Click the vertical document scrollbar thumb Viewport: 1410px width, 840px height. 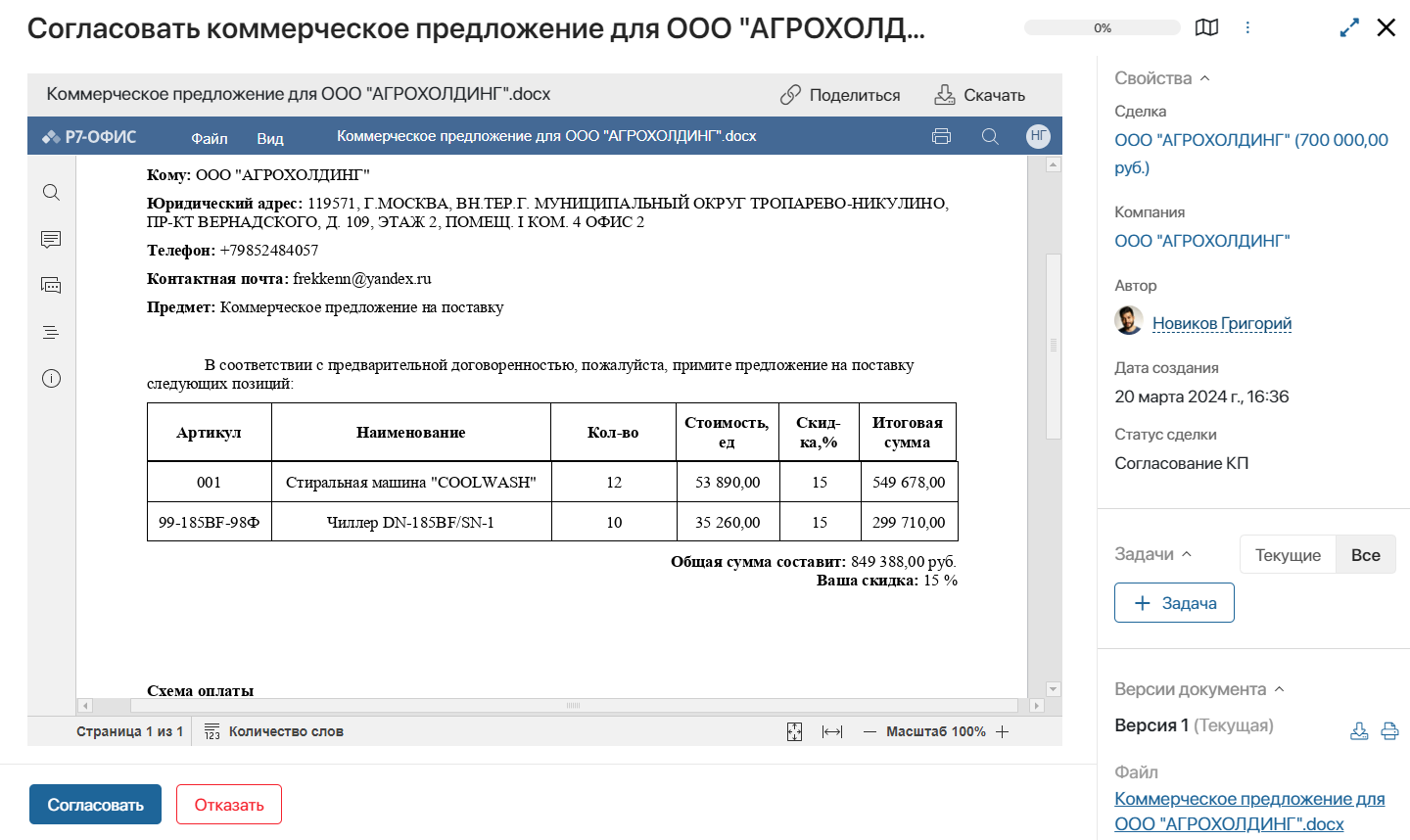coord(1054,346)
